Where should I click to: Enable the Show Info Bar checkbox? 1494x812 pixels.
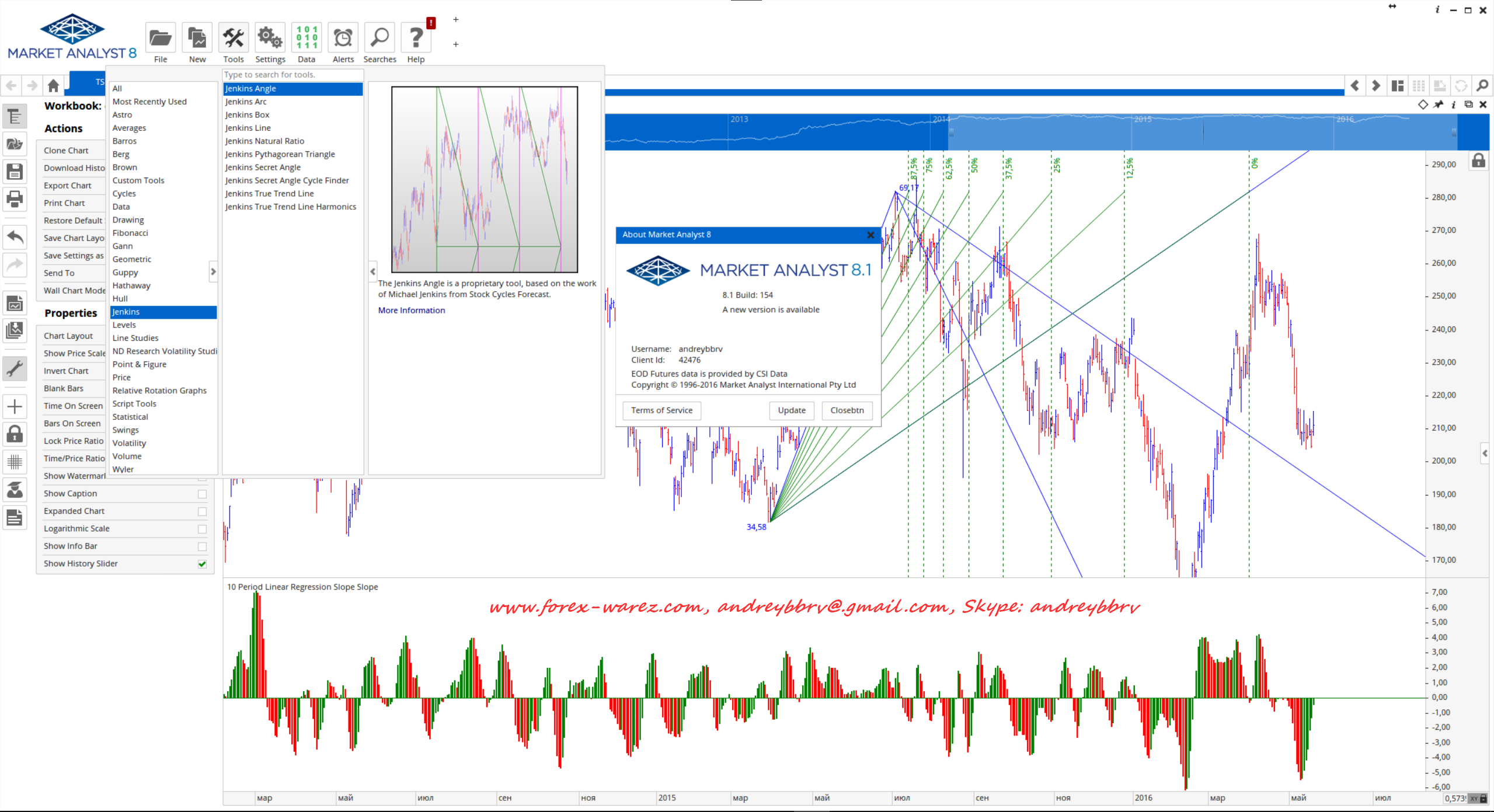click(202, 546)
